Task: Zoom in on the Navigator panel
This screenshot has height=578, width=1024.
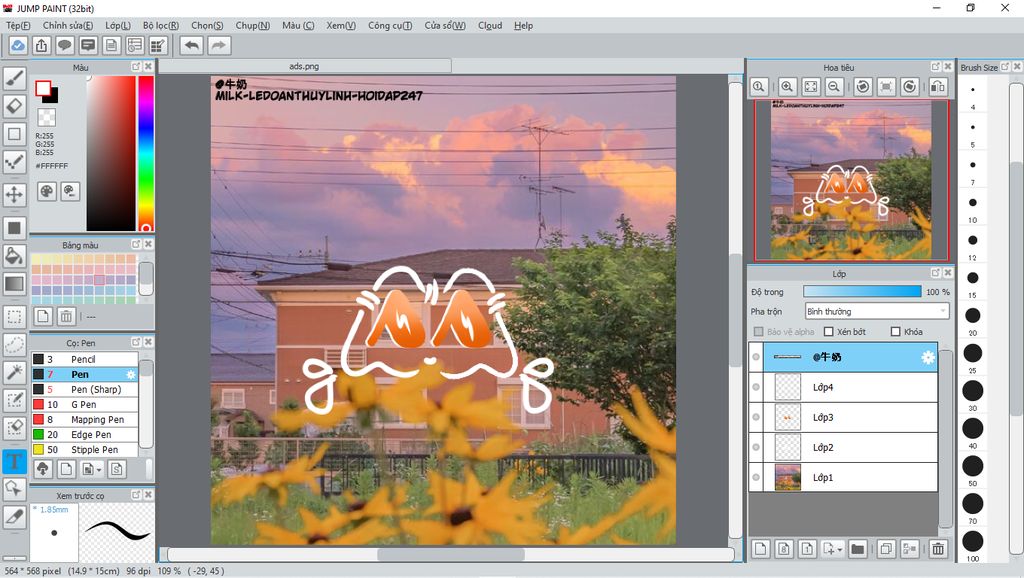Action: [787, 86]
